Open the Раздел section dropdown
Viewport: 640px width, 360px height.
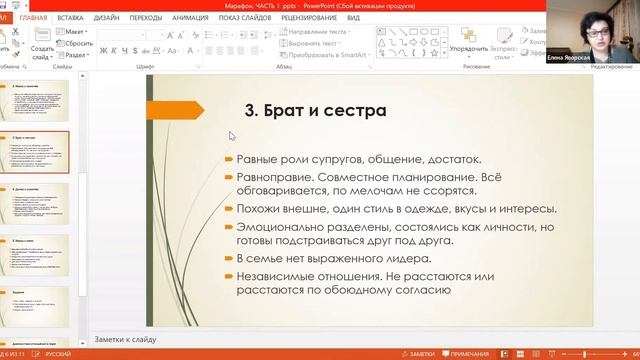coord(72,55)
